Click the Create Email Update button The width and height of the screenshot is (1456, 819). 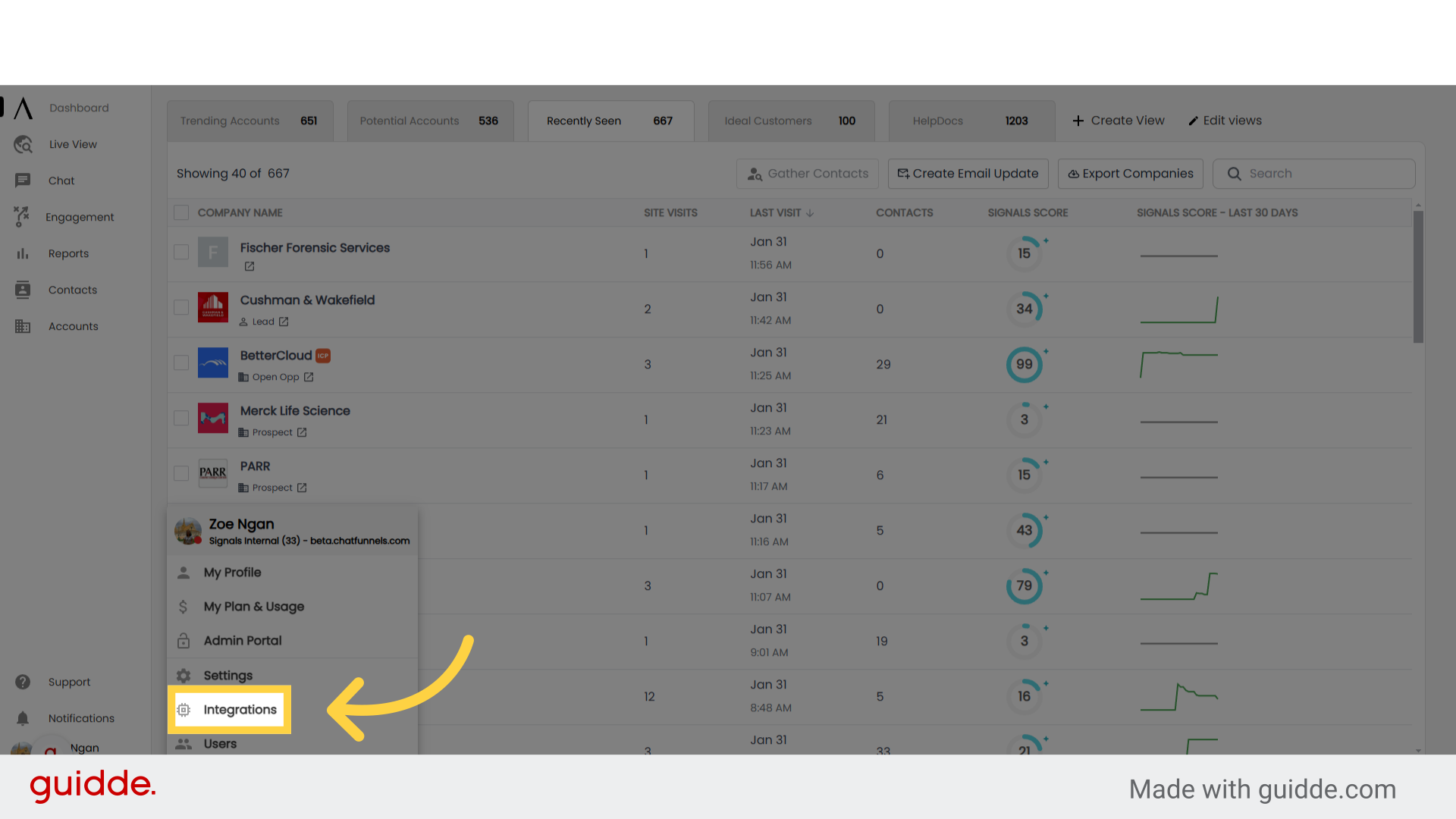click(x=968, y=174)
